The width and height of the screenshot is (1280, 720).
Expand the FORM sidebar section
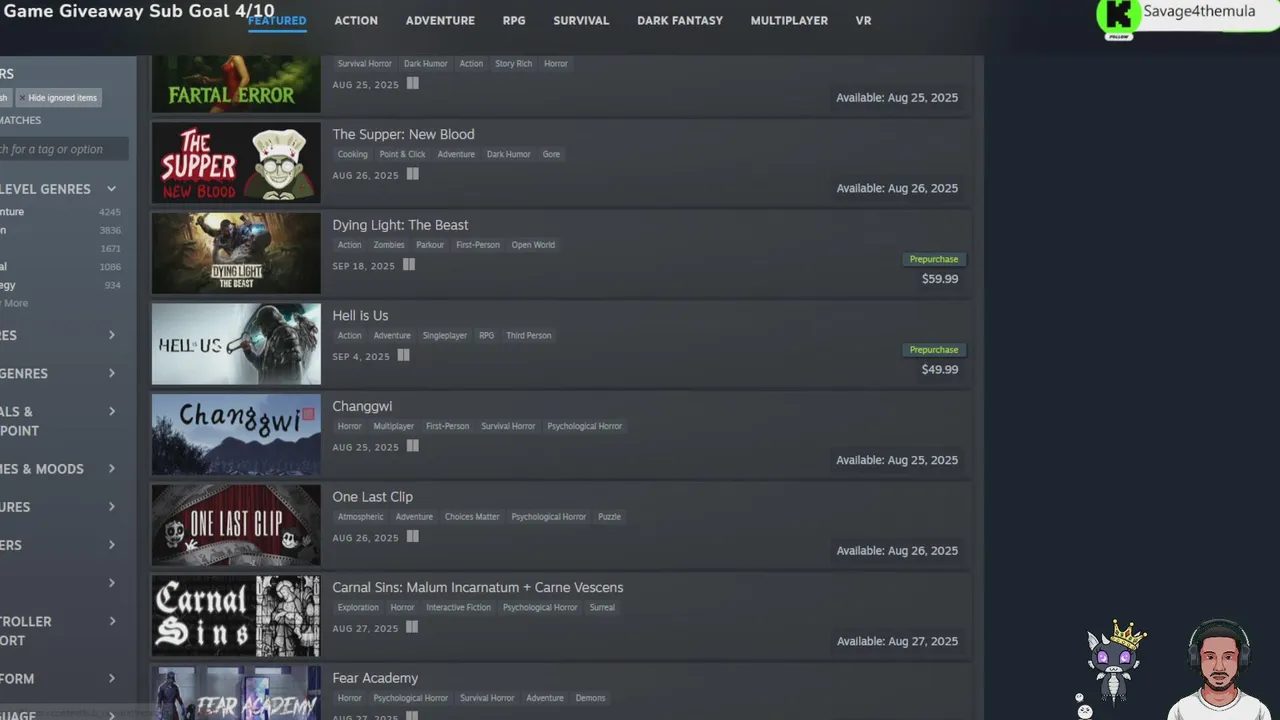(x=111, y=679)
